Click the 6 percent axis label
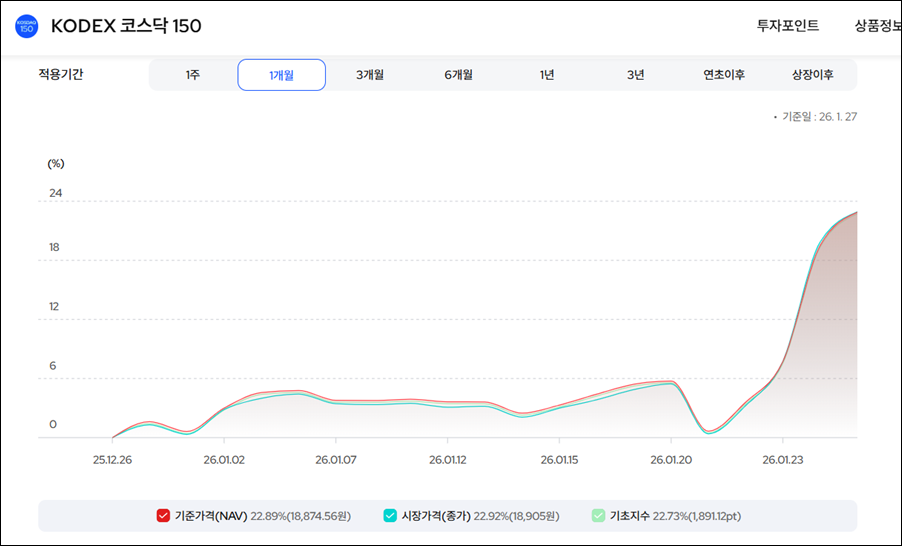This screenshot has height=546, width=902. coord(53,366)
